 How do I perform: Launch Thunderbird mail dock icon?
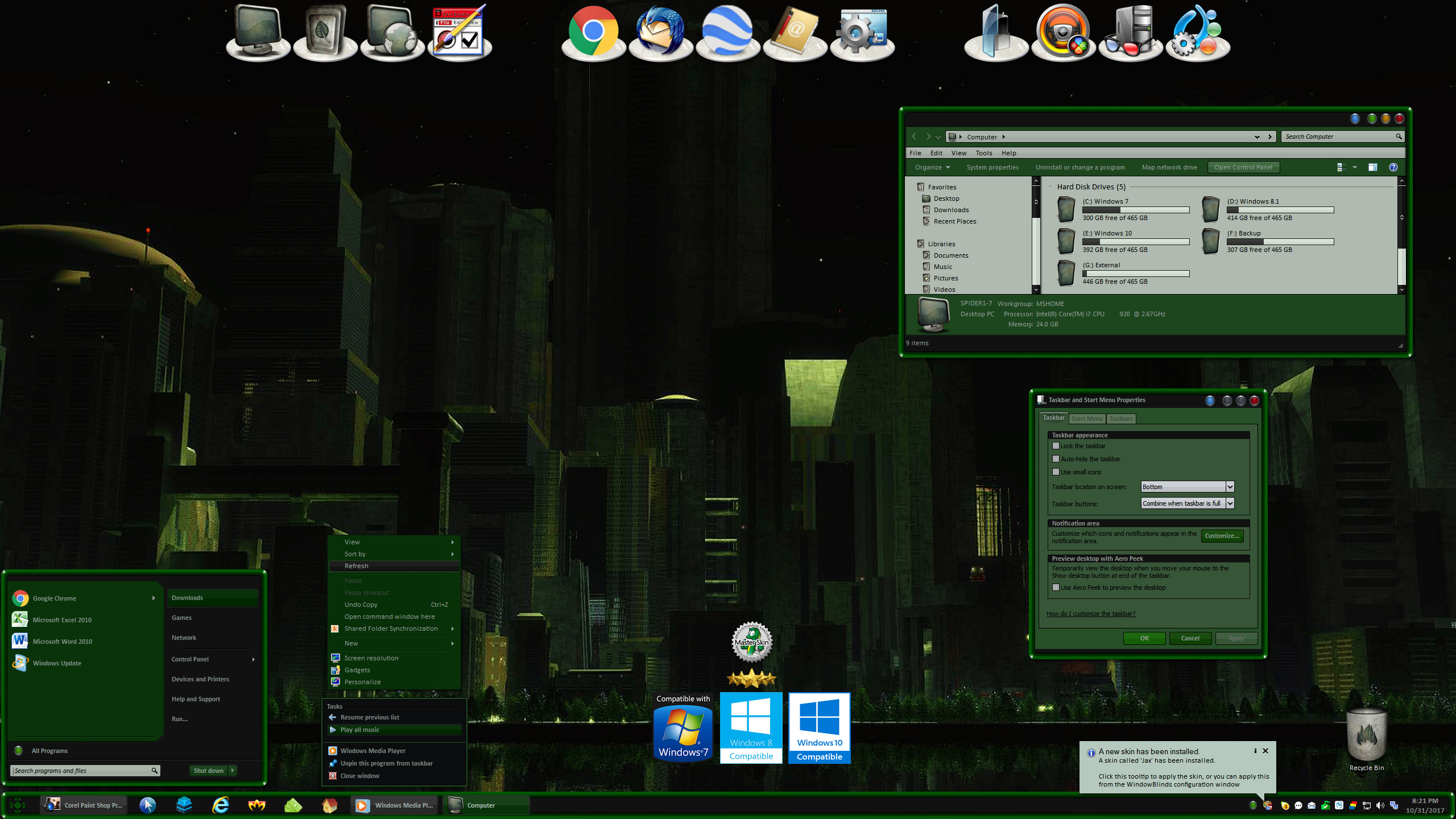click(x=660, y=31)
